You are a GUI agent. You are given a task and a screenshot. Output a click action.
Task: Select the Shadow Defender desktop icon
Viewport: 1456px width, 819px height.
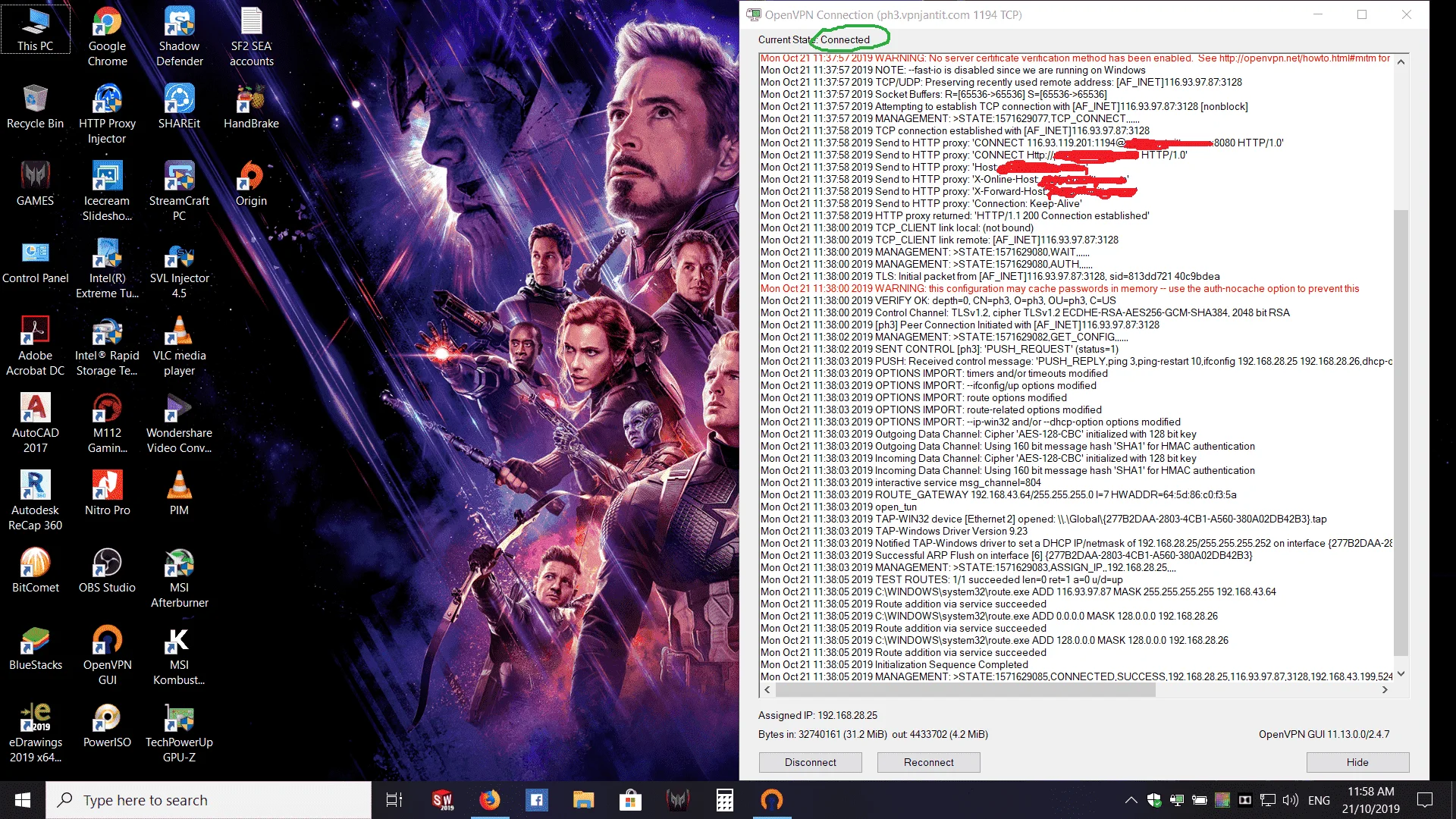(x=180, y=36)
